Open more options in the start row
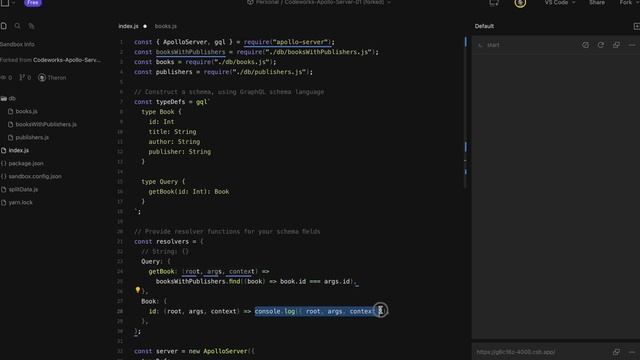 (632, 45)
